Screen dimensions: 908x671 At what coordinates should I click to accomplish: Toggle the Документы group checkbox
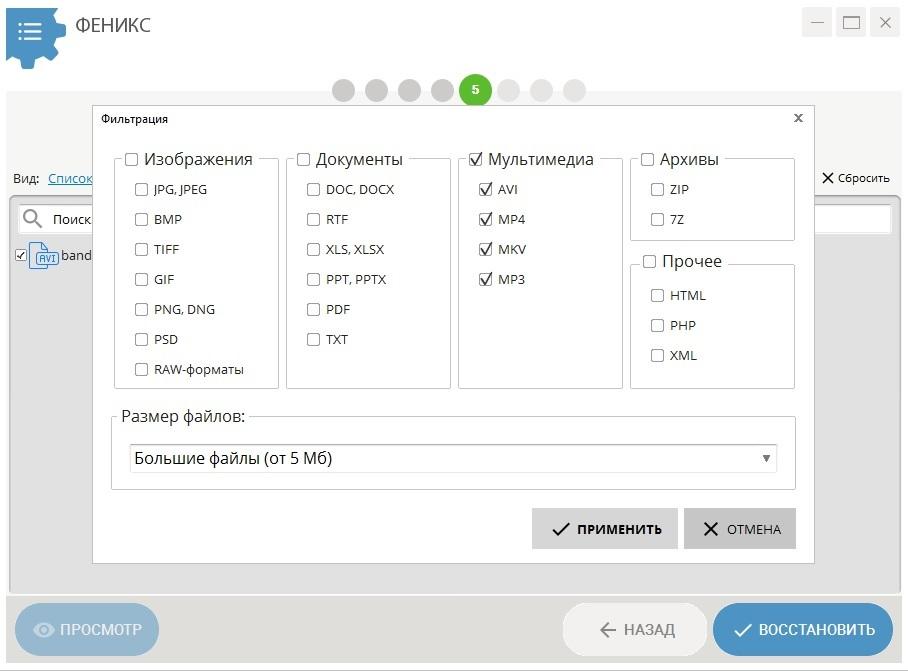click(x=303, y=160)
